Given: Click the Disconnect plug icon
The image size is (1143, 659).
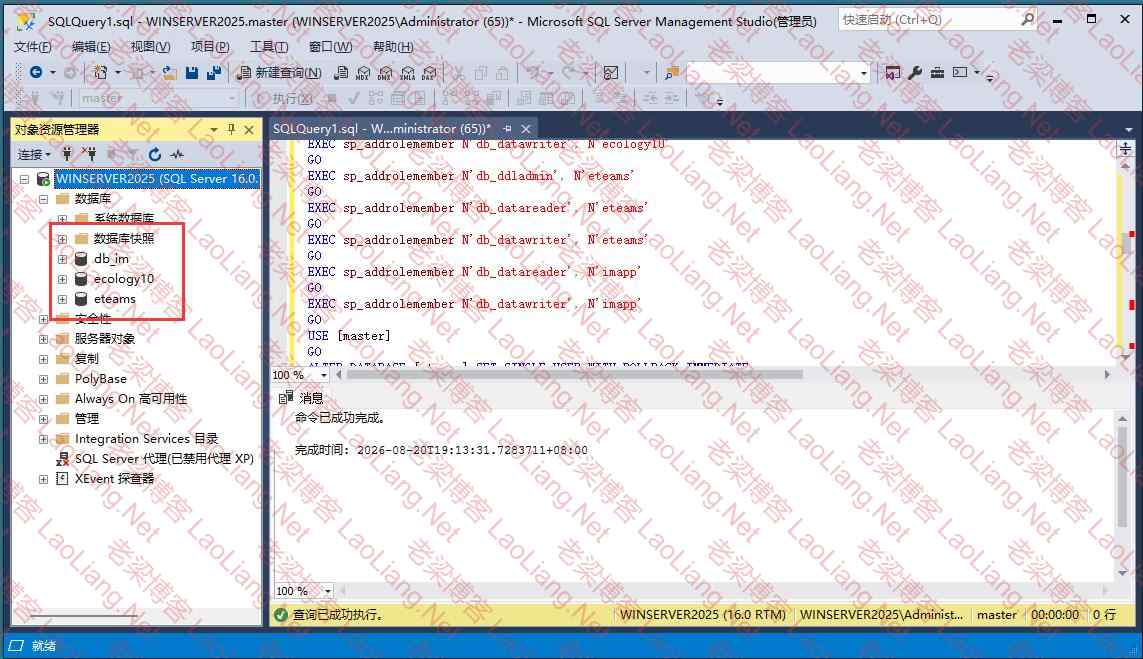Looking at the screenshot, I should pos(89,154).
